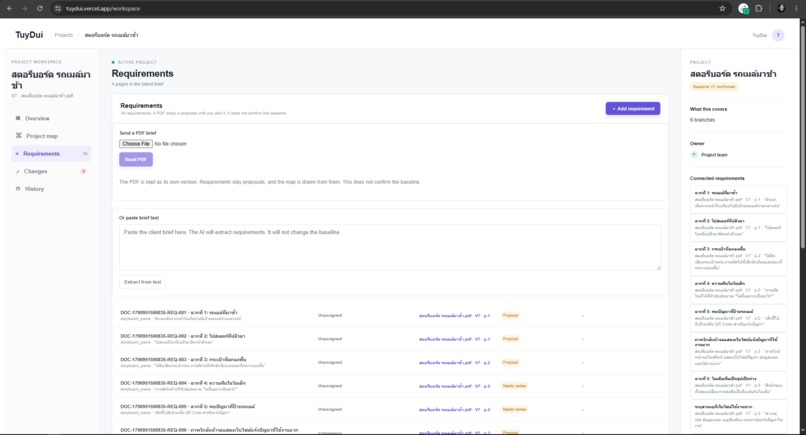
Task: Click the Projects breadcrumb link
Action: pyautogui.click(x=64, y=35)
